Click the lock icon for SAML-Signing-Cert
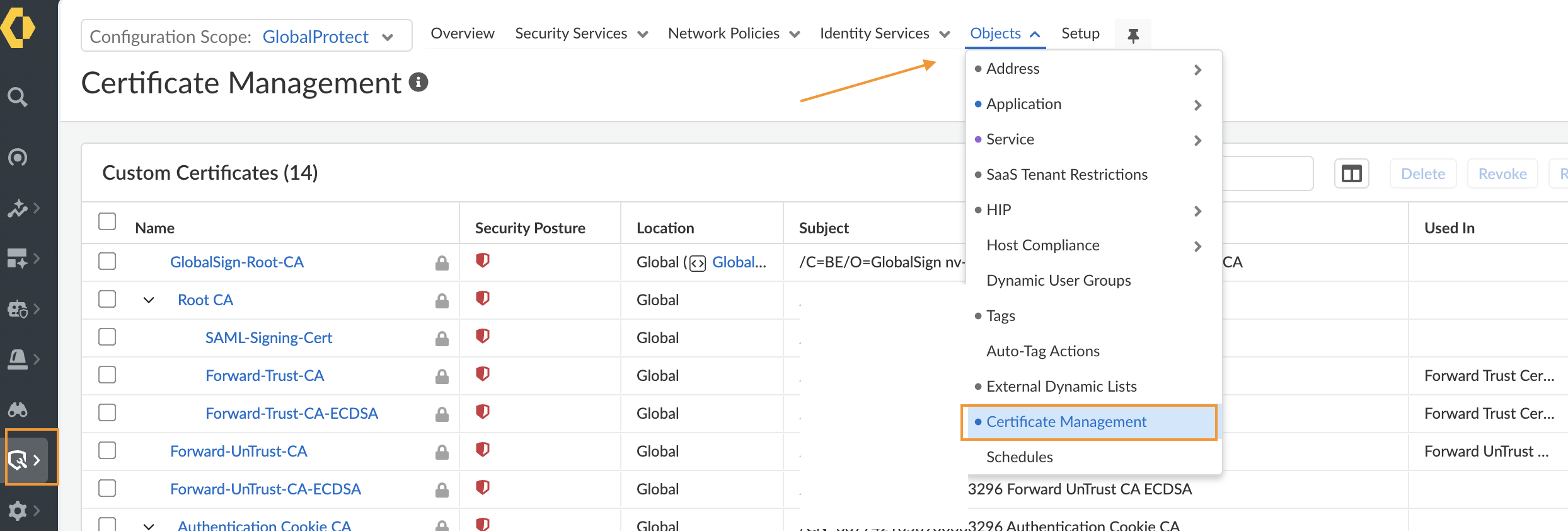Viewport: 1568px width, 531px height. tap(442, 338)
